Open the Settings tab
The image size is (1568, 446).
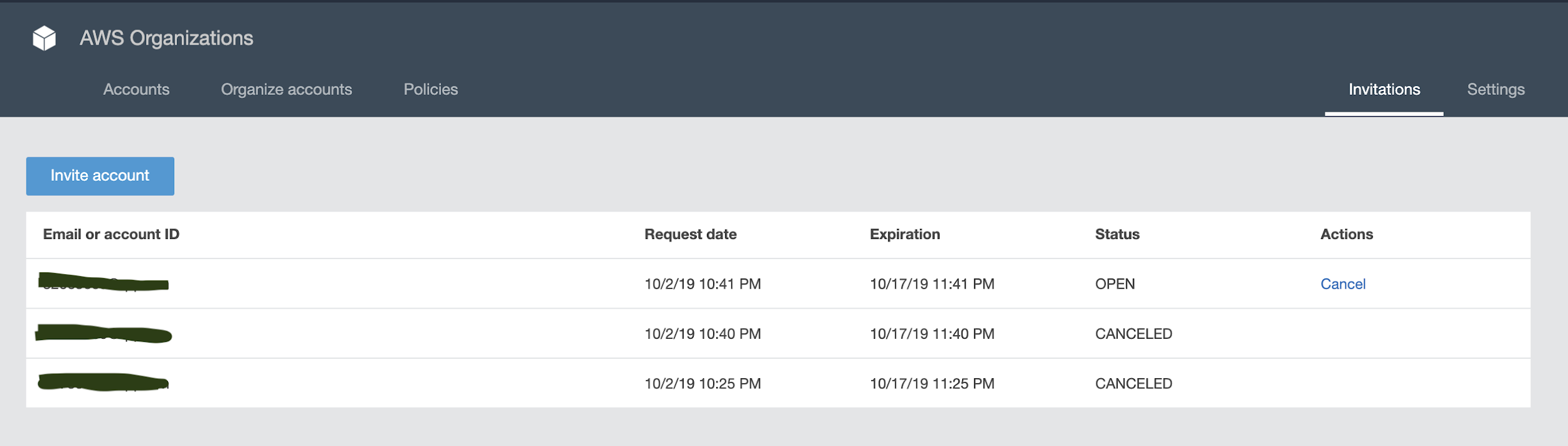pos(1495,90)
